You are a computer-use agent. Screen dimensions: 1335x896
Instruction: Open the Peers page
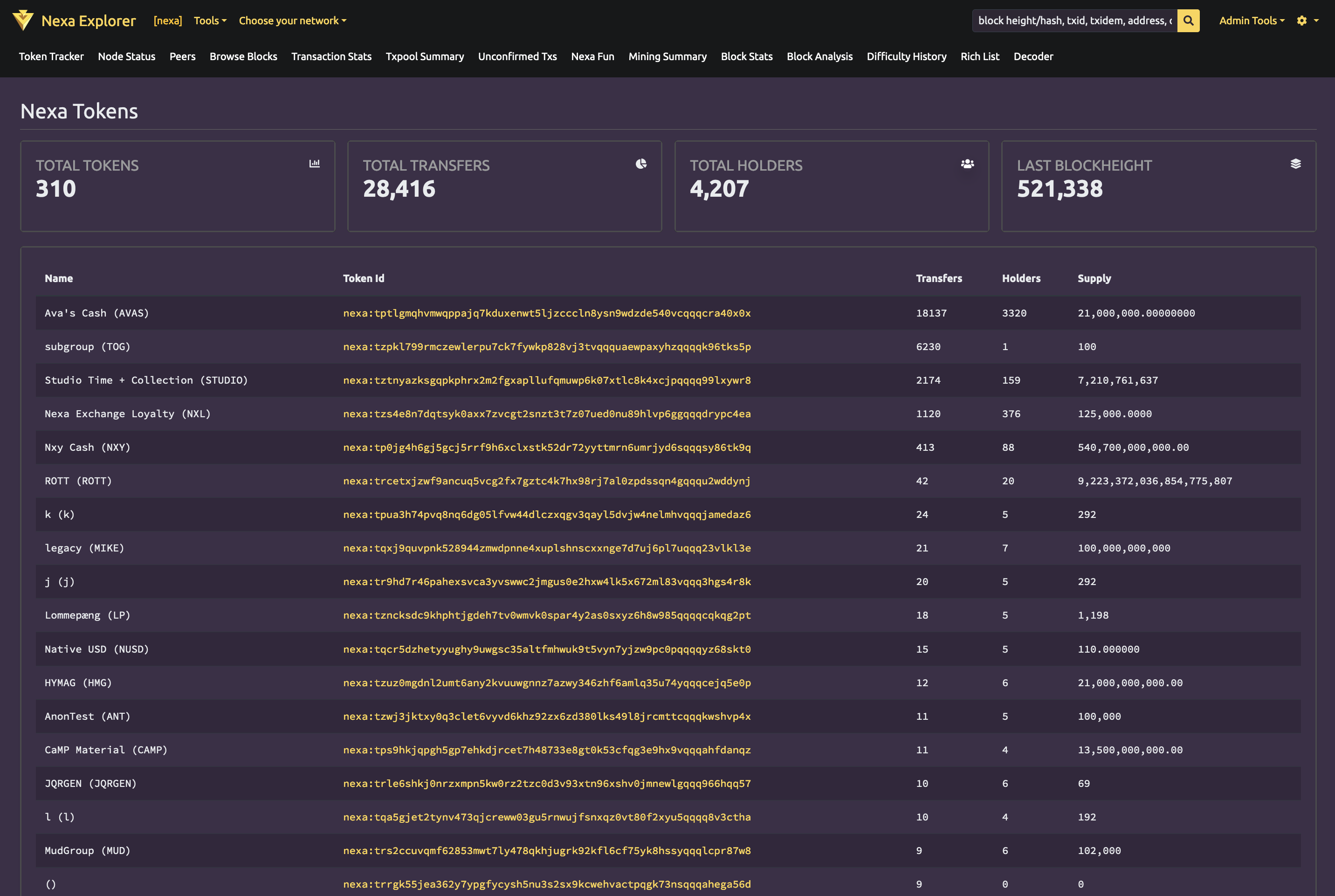coord(183,56)
